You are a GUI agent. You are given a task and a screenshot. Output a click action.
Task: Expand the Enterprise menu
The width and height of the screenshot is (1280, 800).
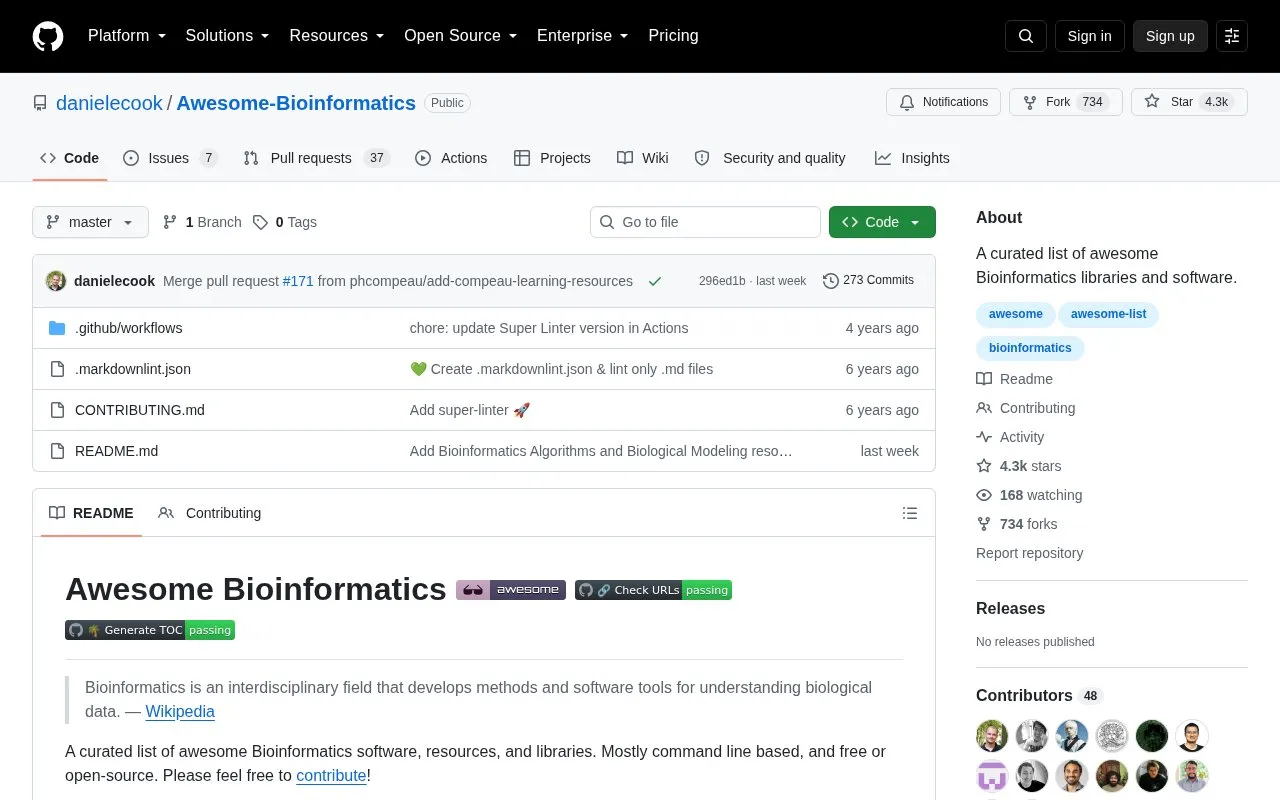(x=582, y=36)
